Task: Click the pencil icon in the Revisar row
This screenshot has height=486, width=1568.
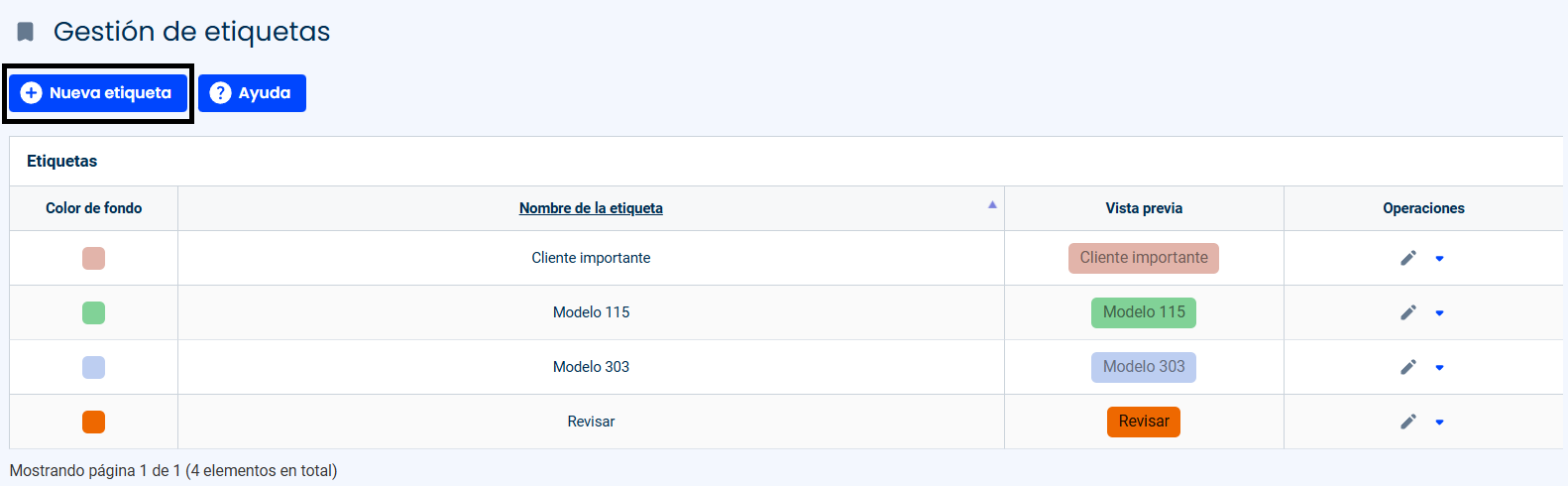Action: click(1408, 422)
